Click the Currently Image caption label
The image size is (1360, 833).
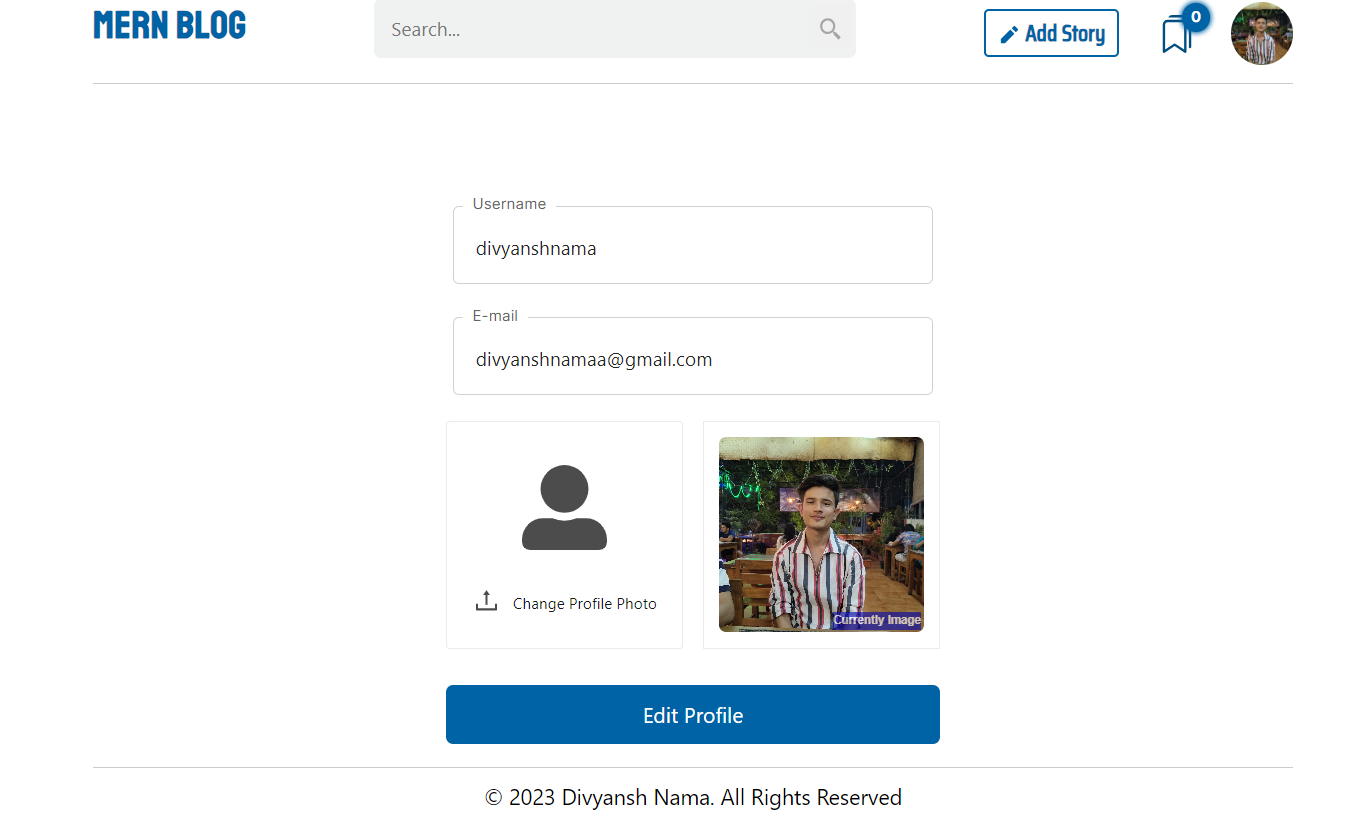pyautogui.click(x=878, y=619)
